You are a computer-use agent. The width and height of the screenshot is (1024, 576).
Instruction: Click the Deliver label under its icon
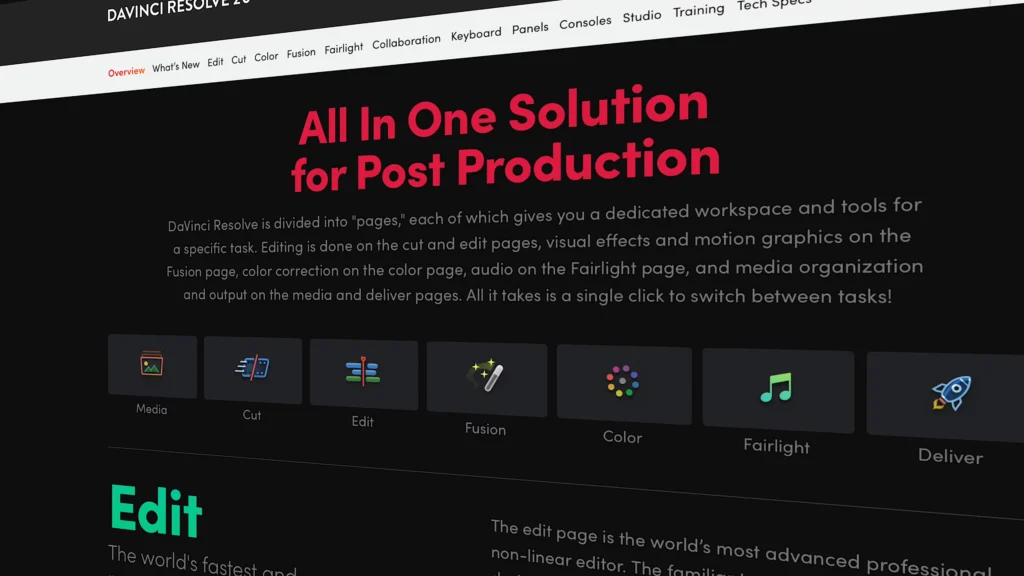click(950, 456)
